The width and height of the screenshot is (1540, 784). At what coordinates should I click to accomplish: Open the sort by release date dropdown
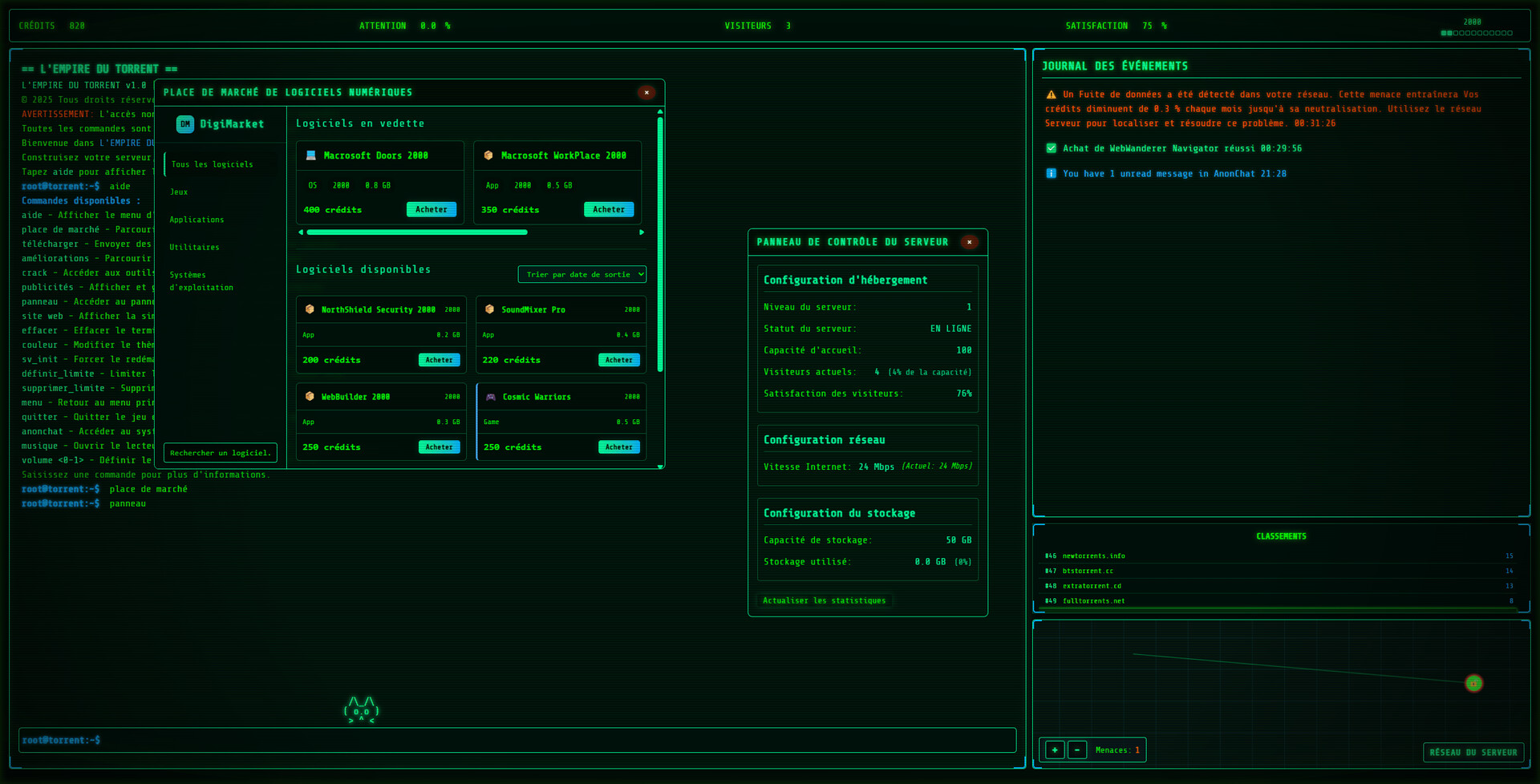click(x=582, y=274)
